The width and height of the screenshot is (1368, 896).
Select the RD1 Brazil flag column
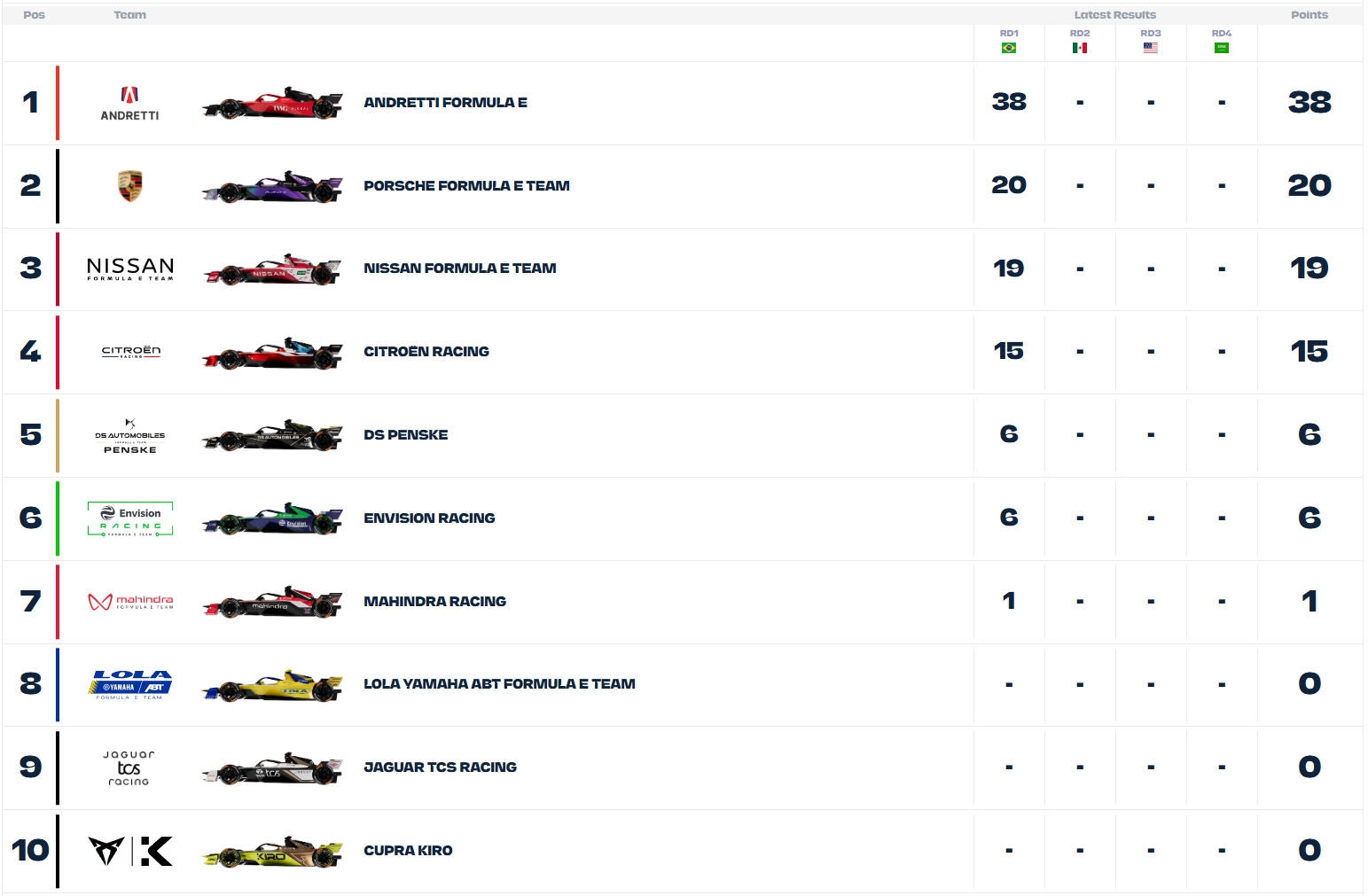[1008, 42]
